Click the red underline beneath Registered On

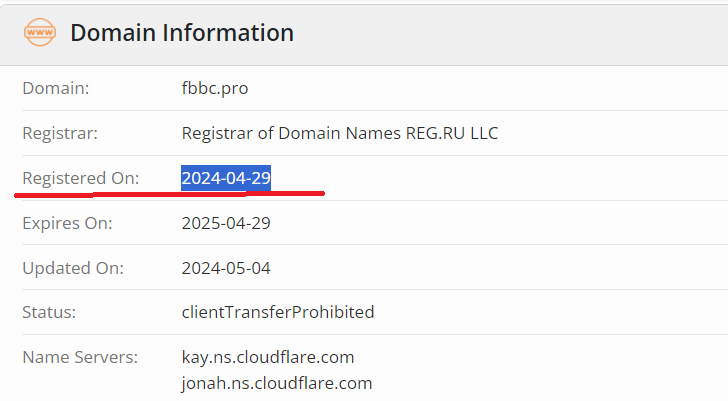point(170,193)
